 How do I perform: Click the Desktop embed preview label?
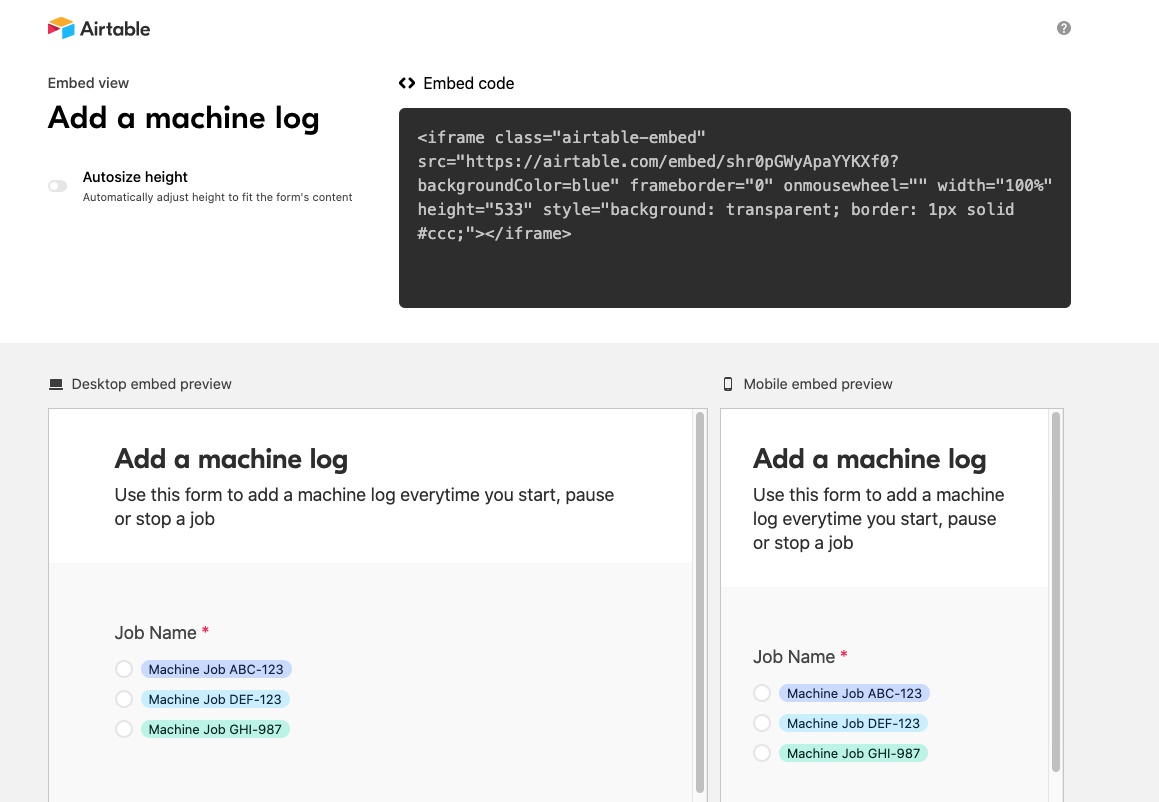point(152,384)
